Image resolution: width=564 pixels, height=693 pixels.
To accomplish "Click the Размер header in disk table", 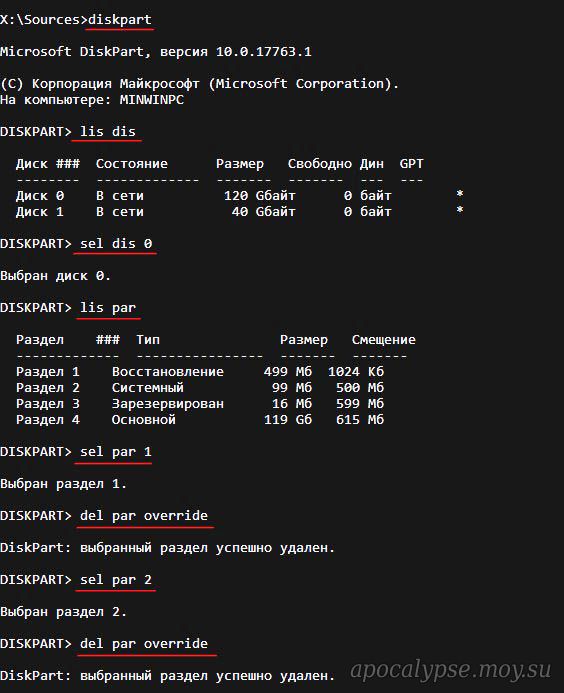I will [x=240, y=164].
